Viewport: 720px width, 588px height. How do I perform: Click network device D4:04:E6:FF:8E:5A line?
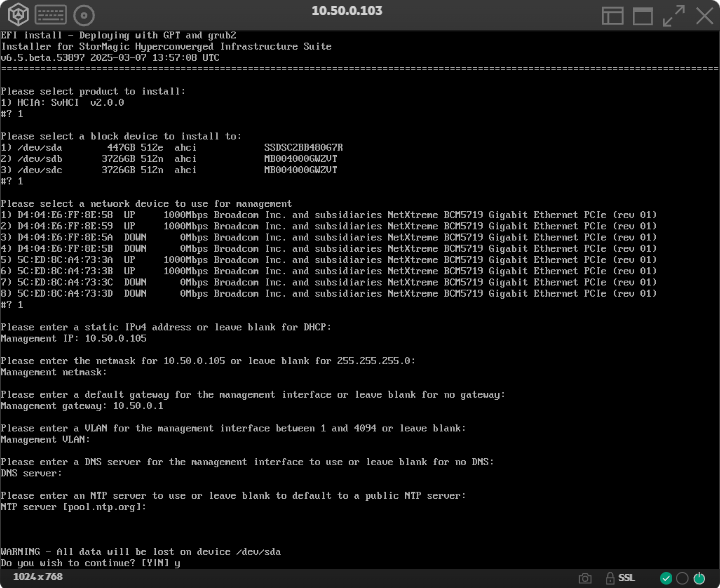[x=329, y=237]
